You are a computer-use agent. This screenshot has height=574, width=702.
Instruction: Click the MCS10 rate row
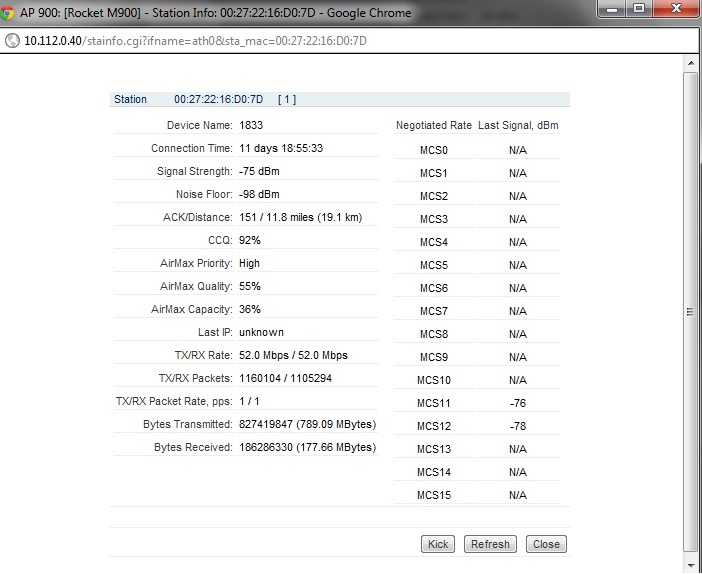pos(477,380)
